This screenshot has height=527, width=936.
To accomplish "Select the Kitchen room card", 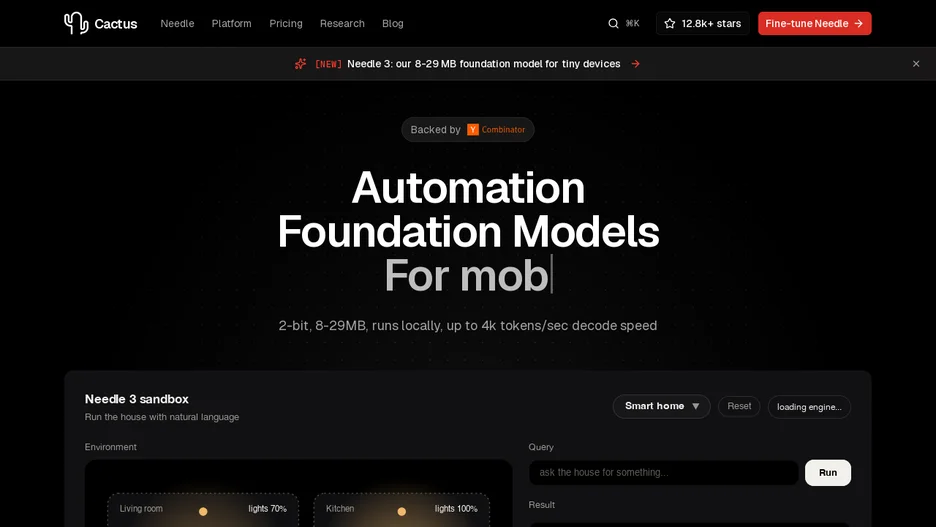I will (x=402, y=510).
